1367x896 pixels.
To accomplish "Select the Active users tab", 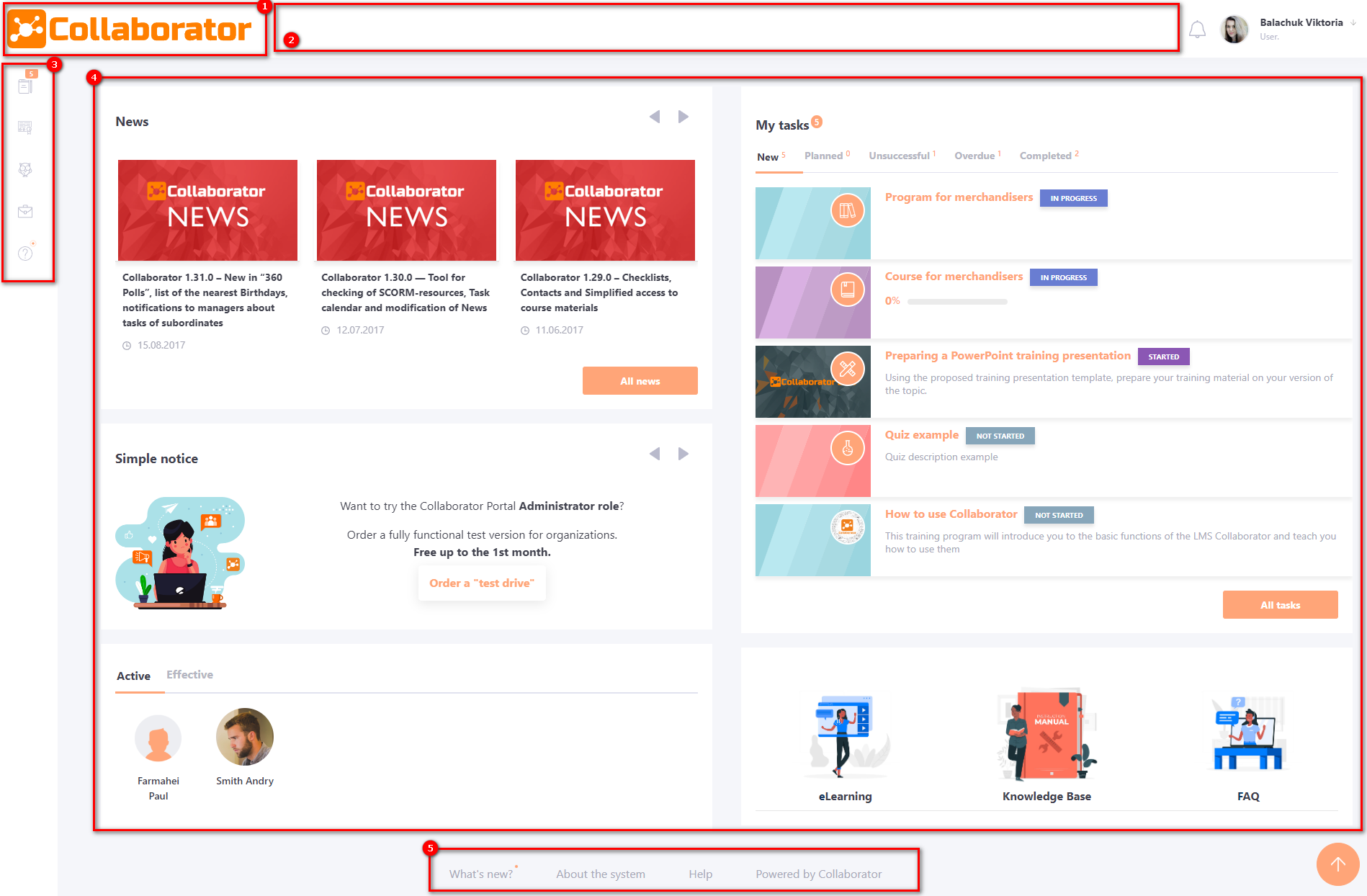I will pyautogui.click(x=134, y=676).
